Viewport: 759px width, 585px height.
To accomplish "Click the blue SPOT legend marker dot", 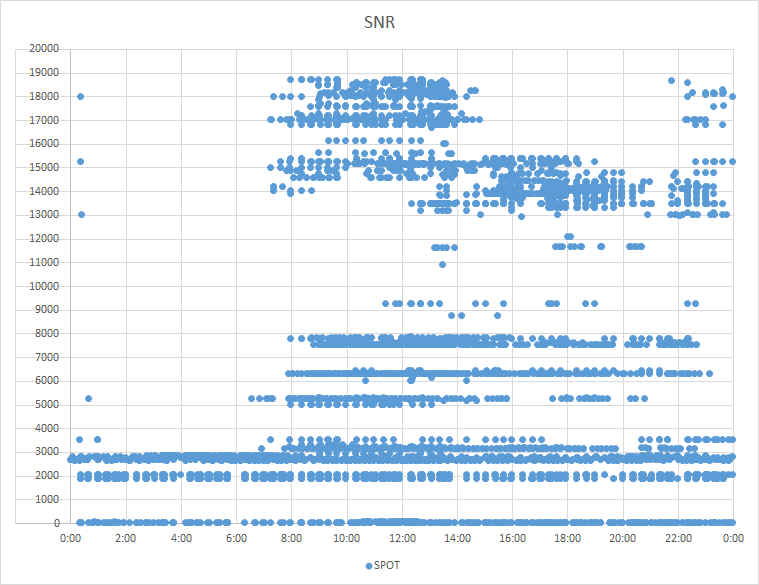I will (x=369, y=566).
